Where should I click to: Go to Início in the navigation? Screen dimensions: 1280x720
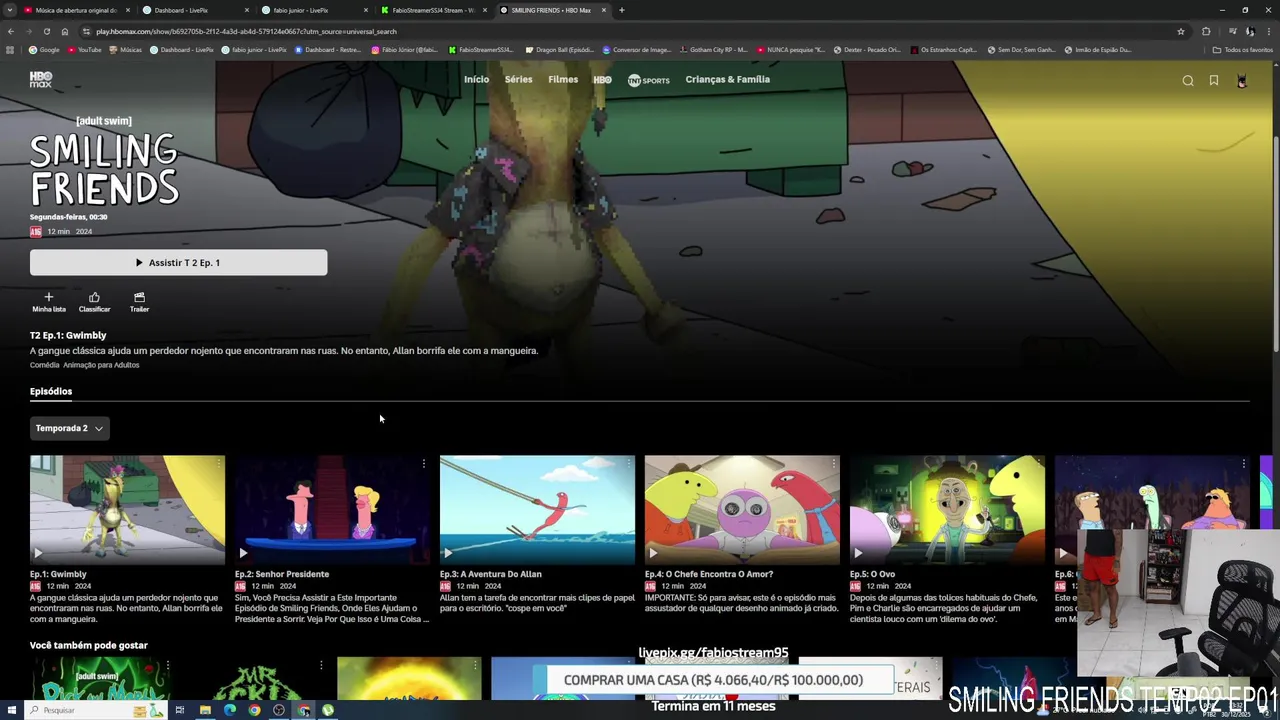(x=477, y=79)
